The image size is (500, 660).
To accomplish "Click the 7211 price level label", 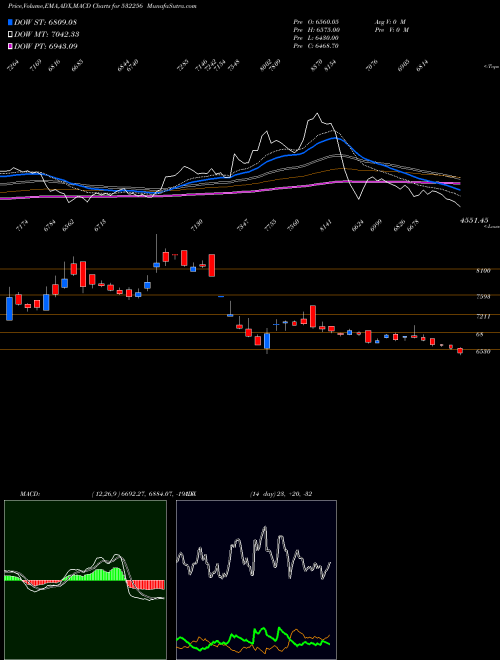I will click(x=483, y=316).
